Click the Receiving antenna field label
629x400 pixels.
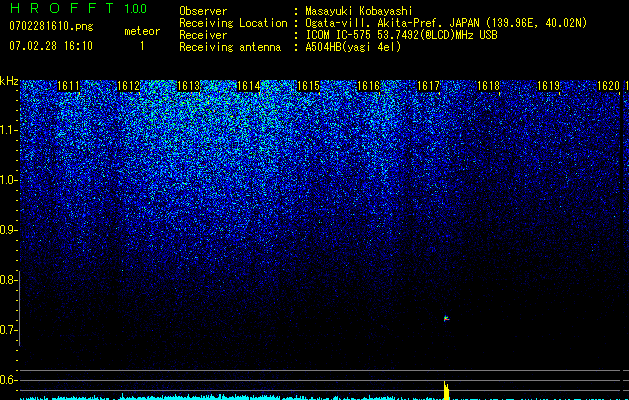(x=230, y=47)
